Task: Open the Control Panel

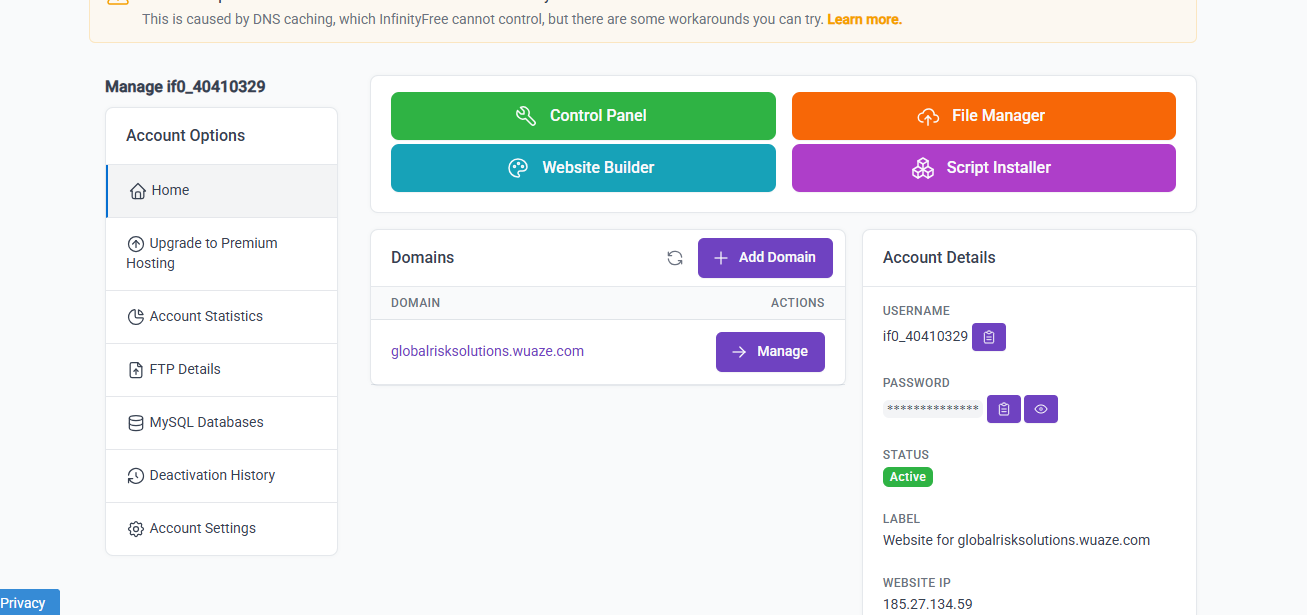Action: point(583,116)
